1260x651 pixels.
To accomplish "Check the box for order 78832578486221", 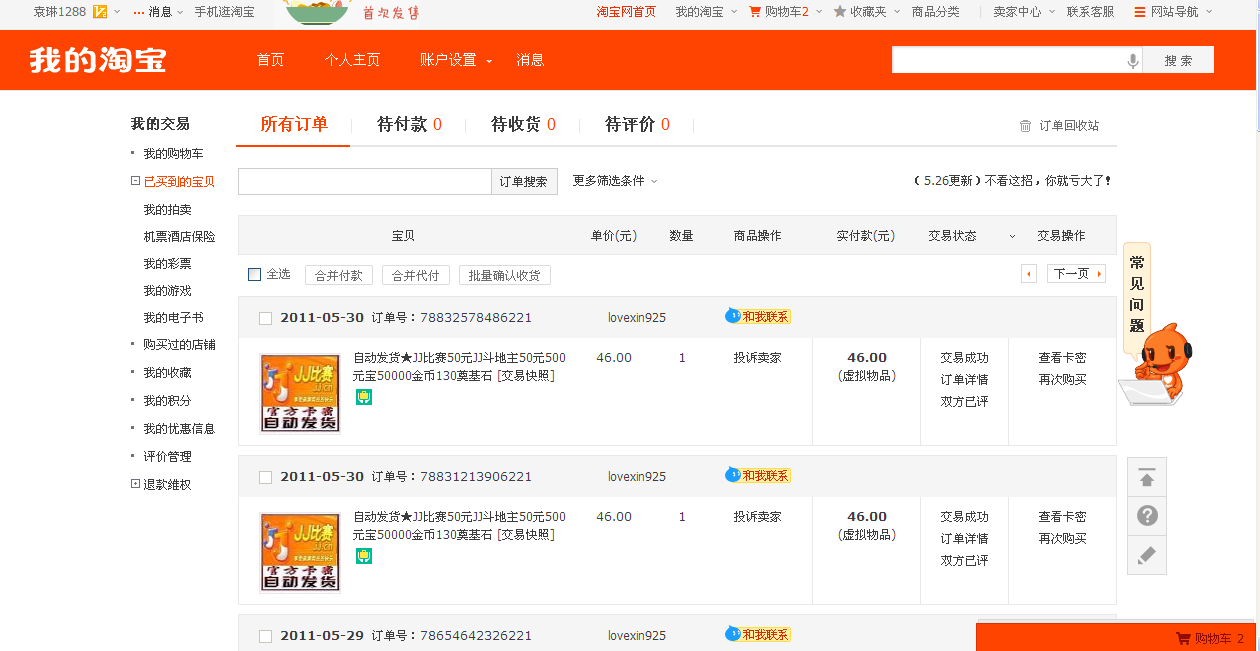I will pyautogui.click(x=265, y=318).
